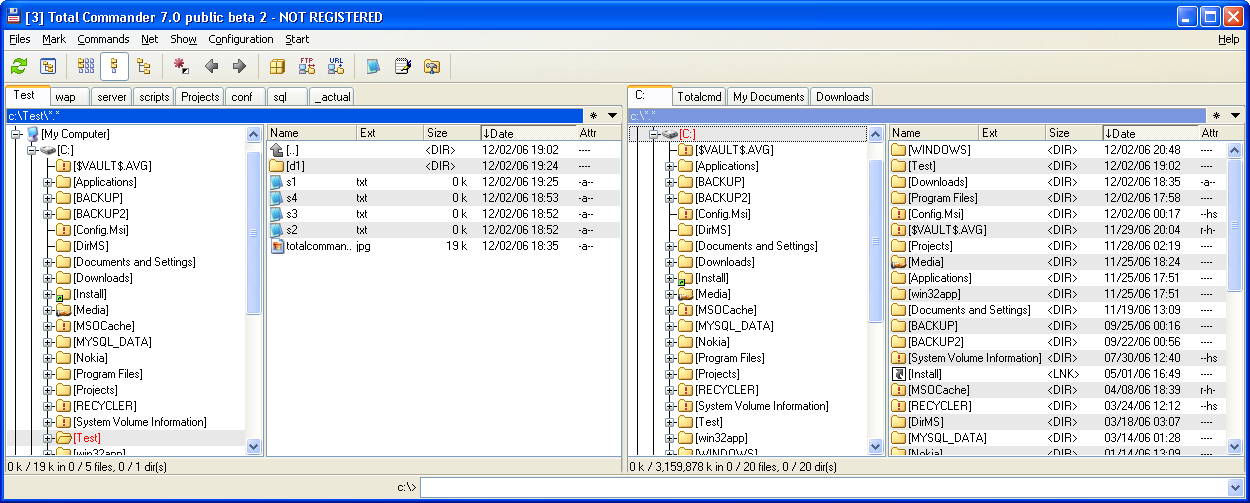
Task: Open the Commands menu
Action: 103,39
